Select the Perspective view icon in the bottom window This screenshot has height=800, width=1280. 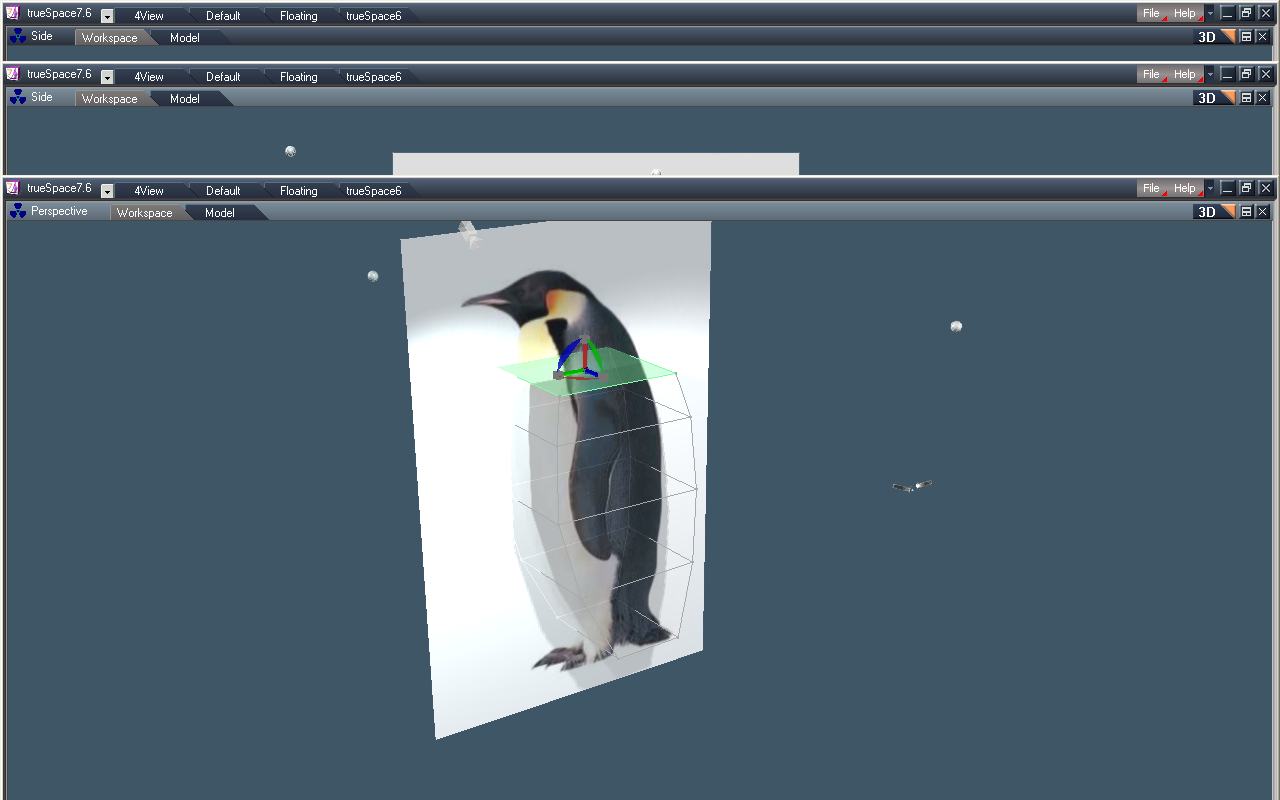[x=17, y=211]
